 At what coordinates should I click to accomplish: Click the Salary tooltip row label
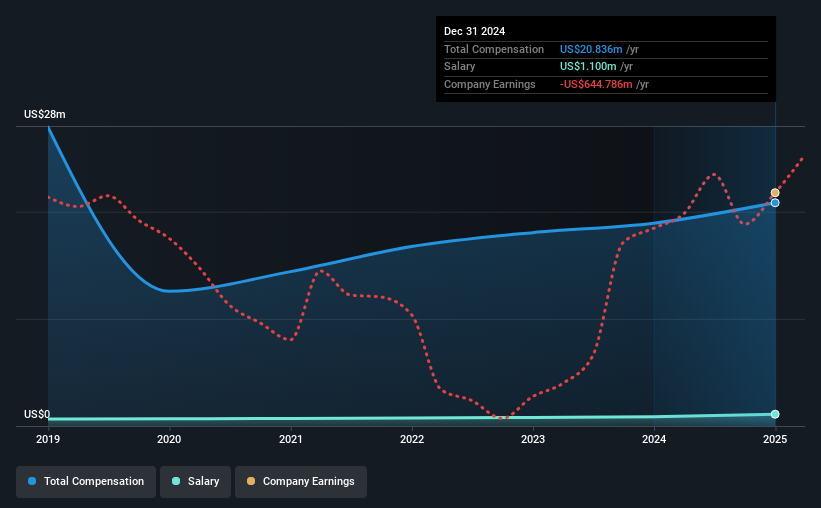[460, 67]
